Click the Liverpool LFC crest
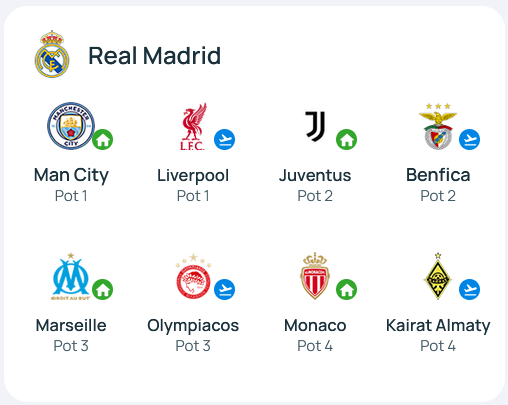This screenshot has height=405, width=508. (x=193, y=126)
